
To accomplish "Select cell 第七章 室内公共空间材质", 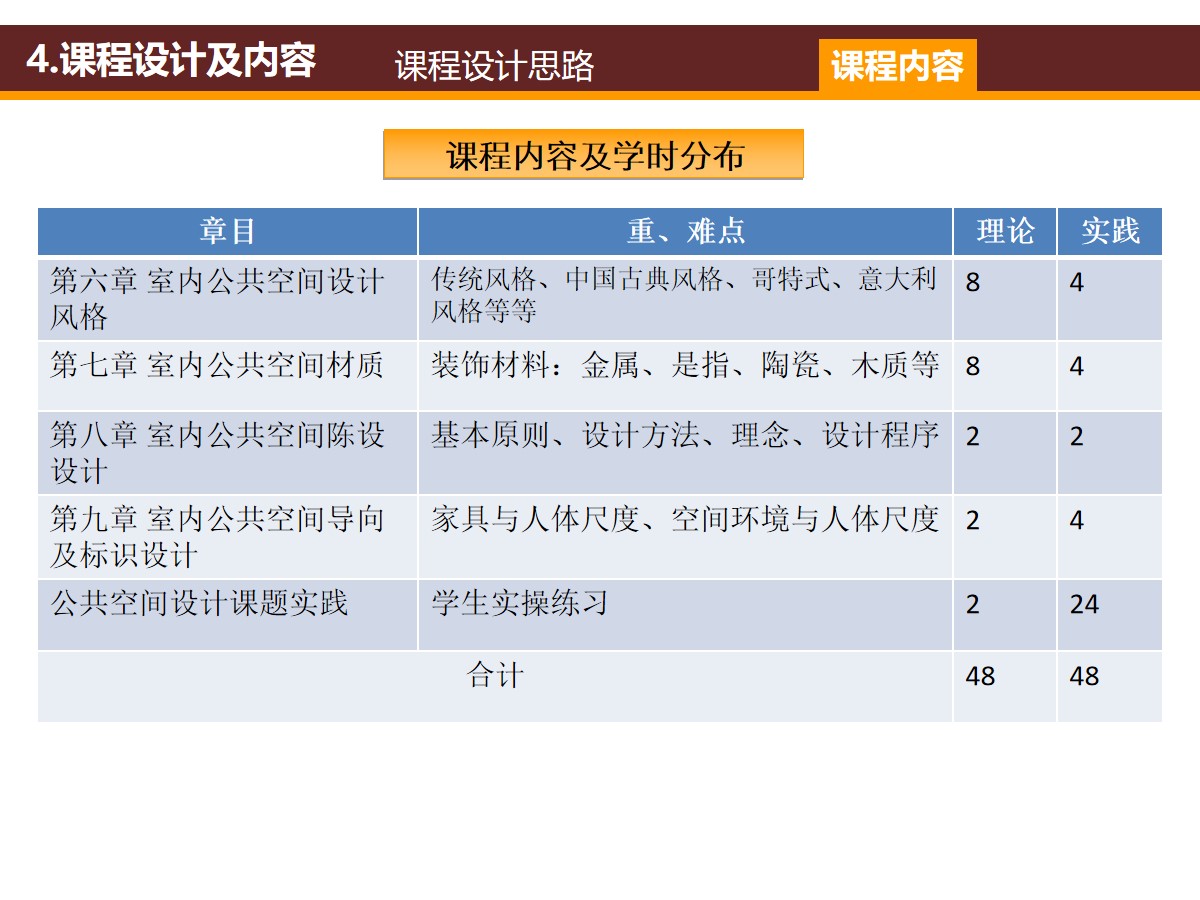I will click(228, 376).
